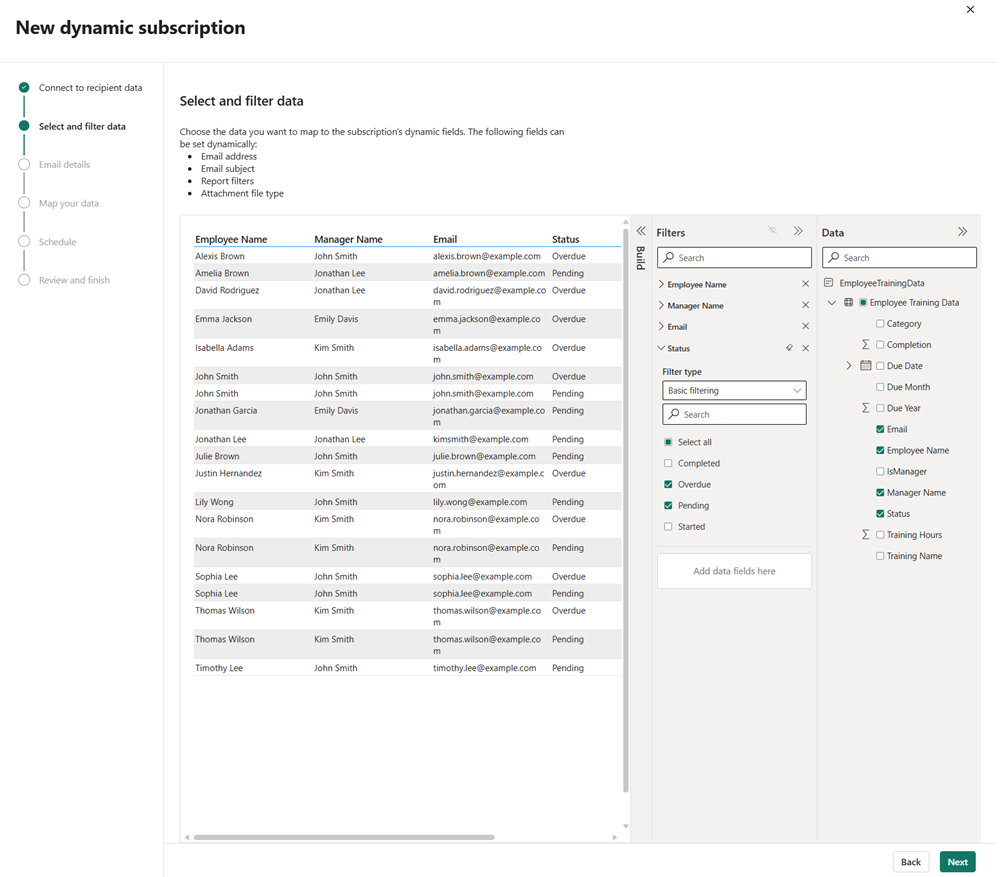Check the Category field checkbox
Image resolution: width=1001 pixels, height=877 pixels.
tap(880, 324)
